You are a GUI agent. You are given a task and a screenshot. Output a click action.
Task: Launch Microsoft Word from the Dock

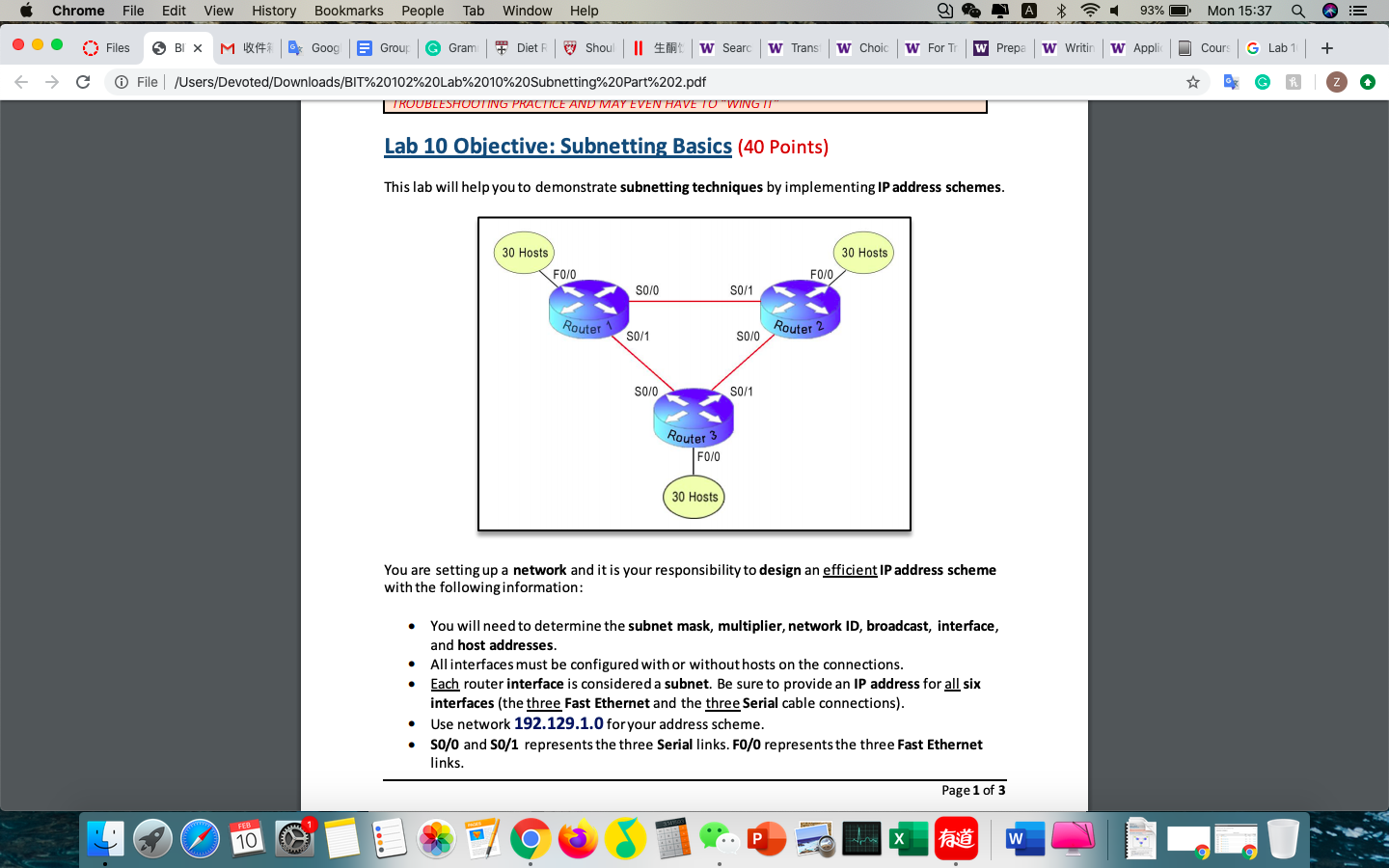1023,838
